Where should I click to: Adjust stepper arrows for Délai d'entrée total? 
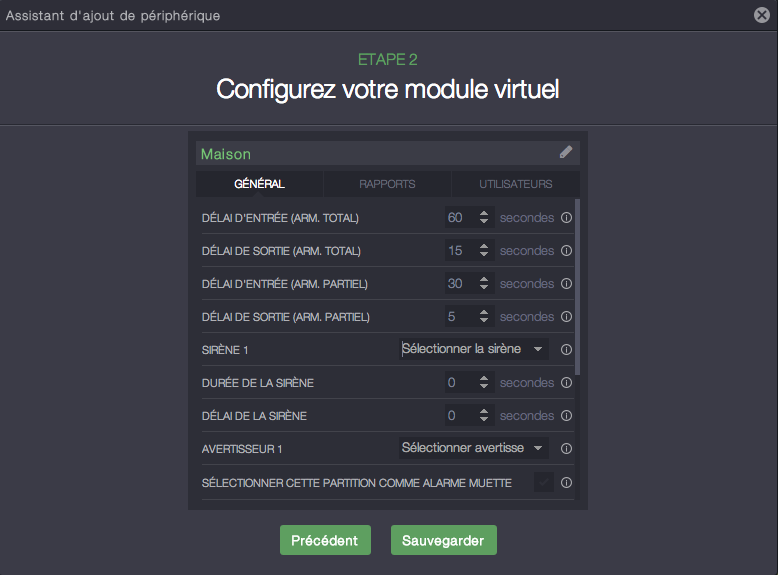pos(484,217)
